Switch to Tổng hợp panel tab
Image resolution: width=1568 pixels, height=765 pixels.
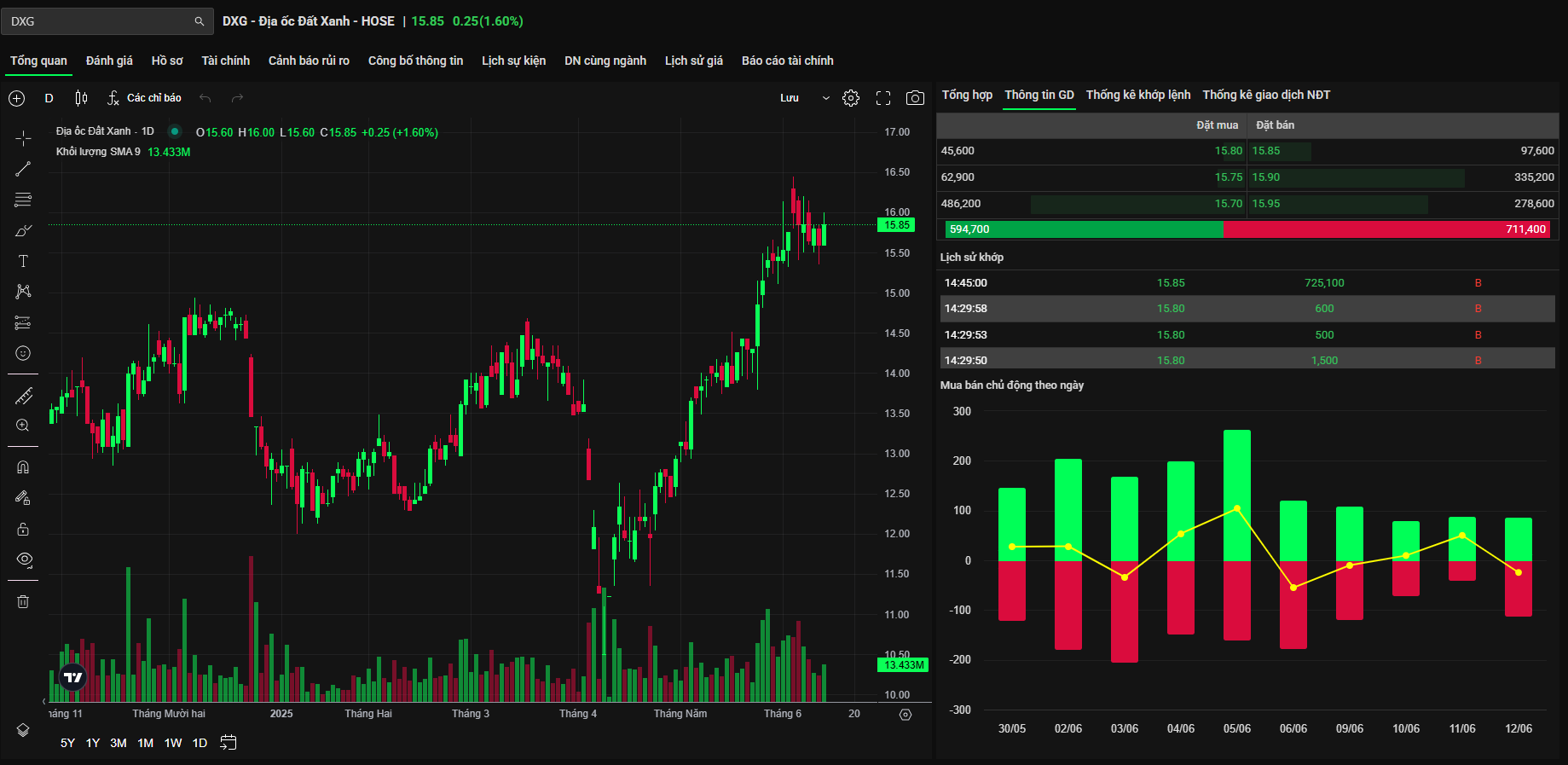coord(967,95)
